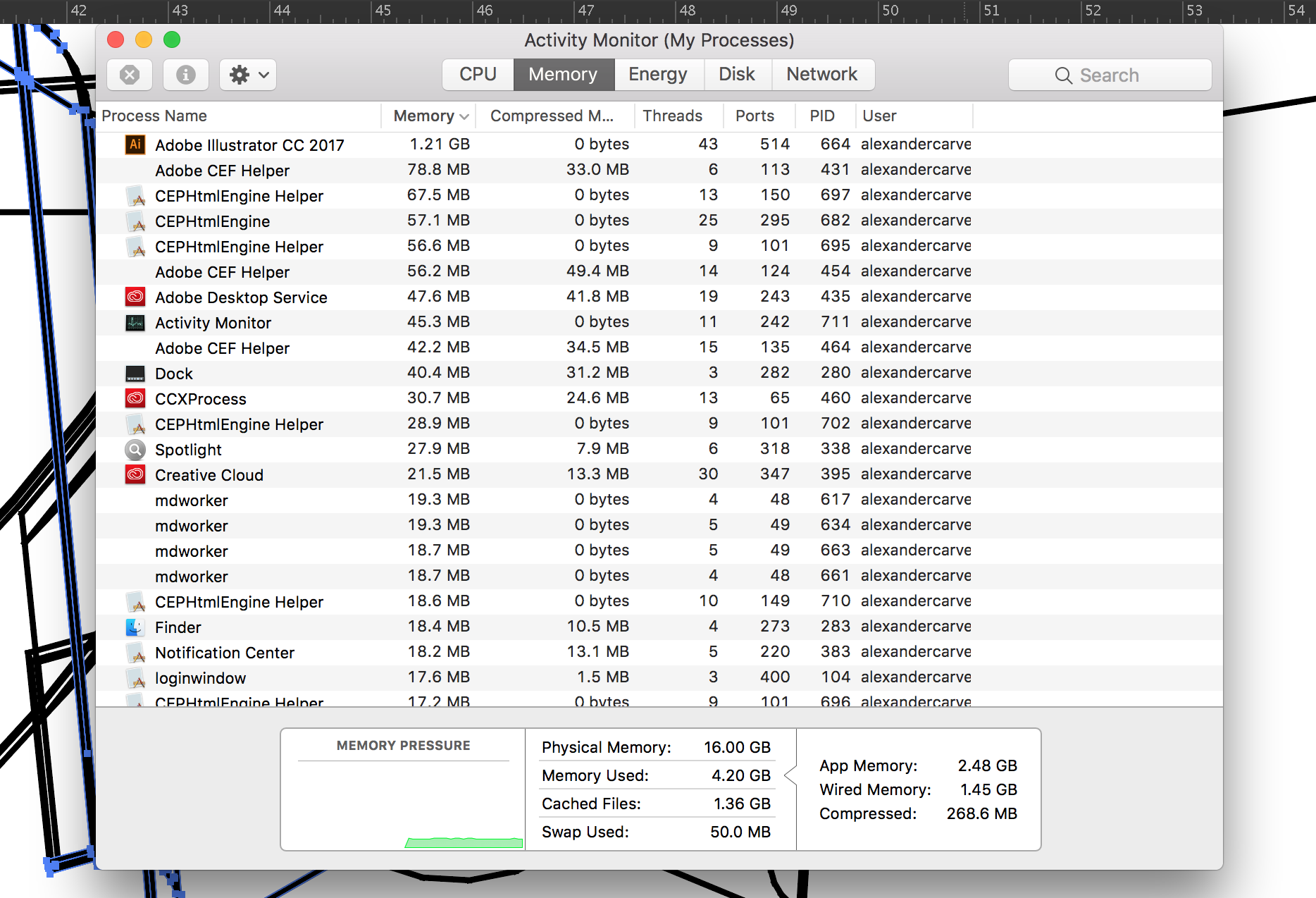Click the loginwindow process icon

coord(135,677)
